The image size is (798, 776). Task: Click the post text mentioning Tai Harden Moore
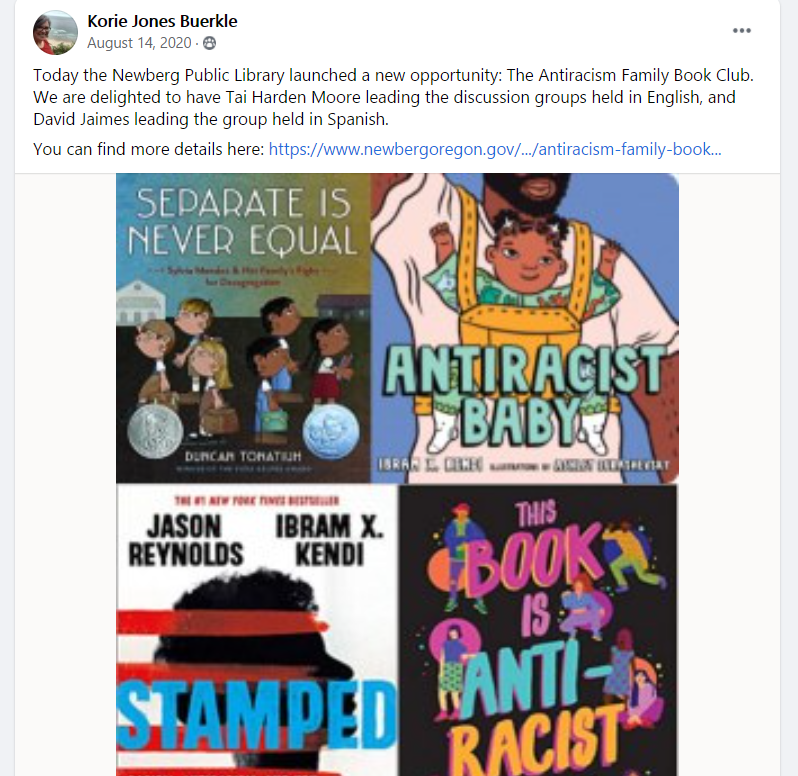click(x=384, y=97)
